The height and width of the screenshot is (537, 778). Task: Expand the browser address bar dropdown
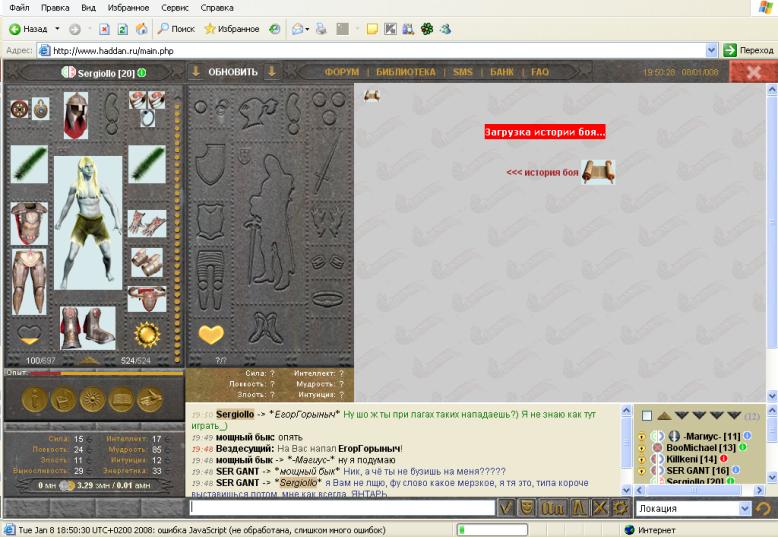click(x=711, y=50)
